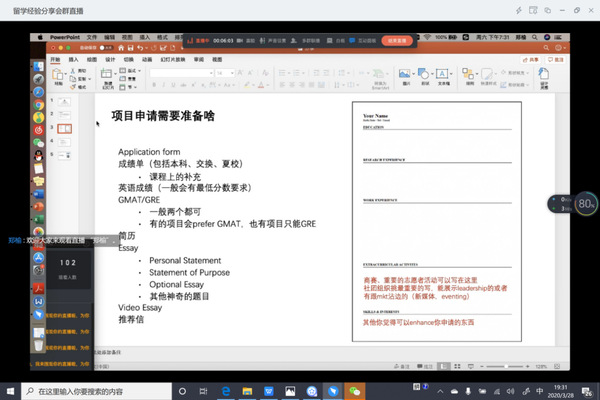The width and height of the screenshot is (600, 400).
Task: Open Finder icon in macOS dock
Action: pyautogui.click(x=38, y=67)
